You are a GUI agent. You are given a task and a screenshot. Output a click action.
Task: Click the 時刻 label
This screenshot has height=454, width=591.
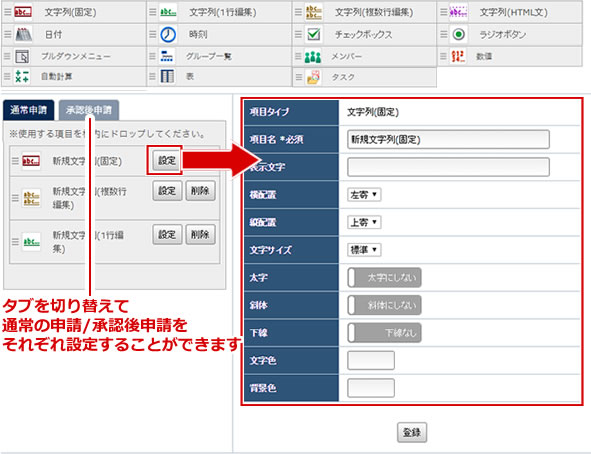[198, 35]
